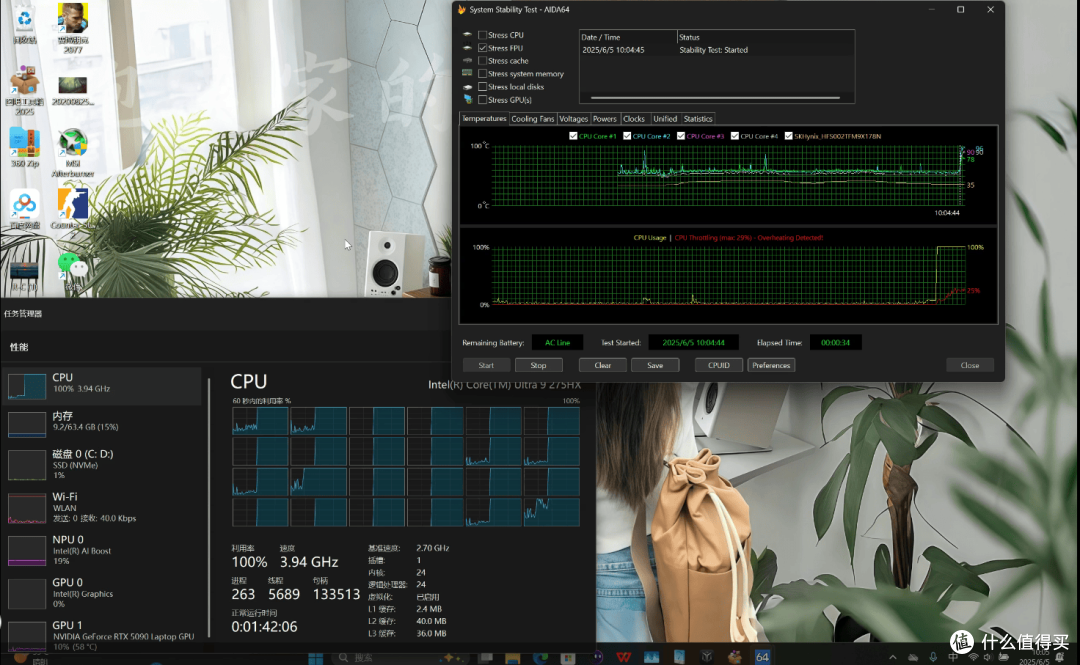Click the microphone icon in system tray
The height and width of the screenshot is (665, 1080).
tap(933, 657)
